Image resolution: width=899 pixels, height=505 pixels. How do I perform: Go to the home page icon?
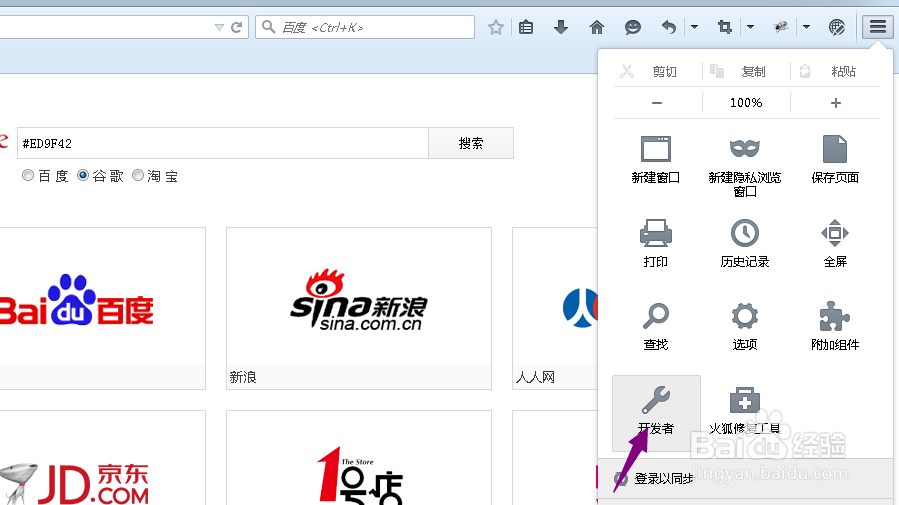(x=597, y=27)
